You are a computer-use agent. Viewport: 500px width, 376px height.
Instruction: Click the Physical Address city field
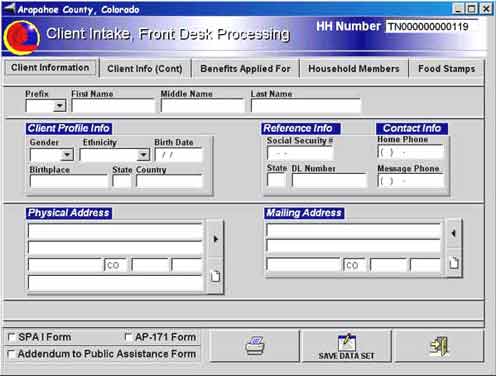[66, 265]
